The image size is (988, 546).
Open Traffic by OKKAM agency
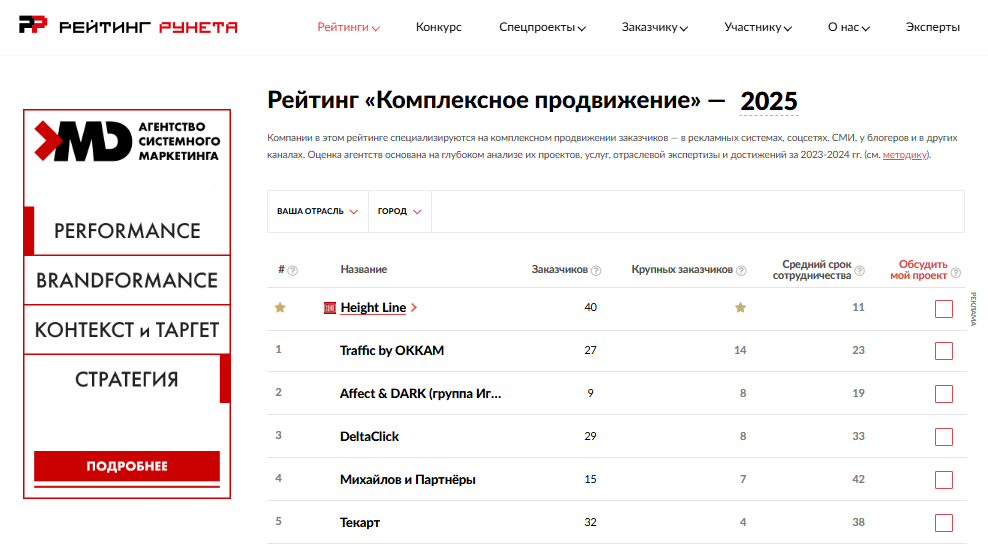coord(392,350)
